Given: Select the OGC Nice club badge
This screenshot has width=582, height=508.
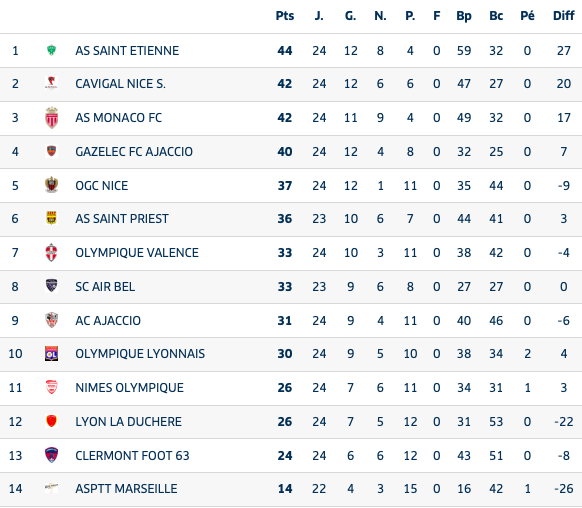Looking at the screenshot, I should 52,185.
